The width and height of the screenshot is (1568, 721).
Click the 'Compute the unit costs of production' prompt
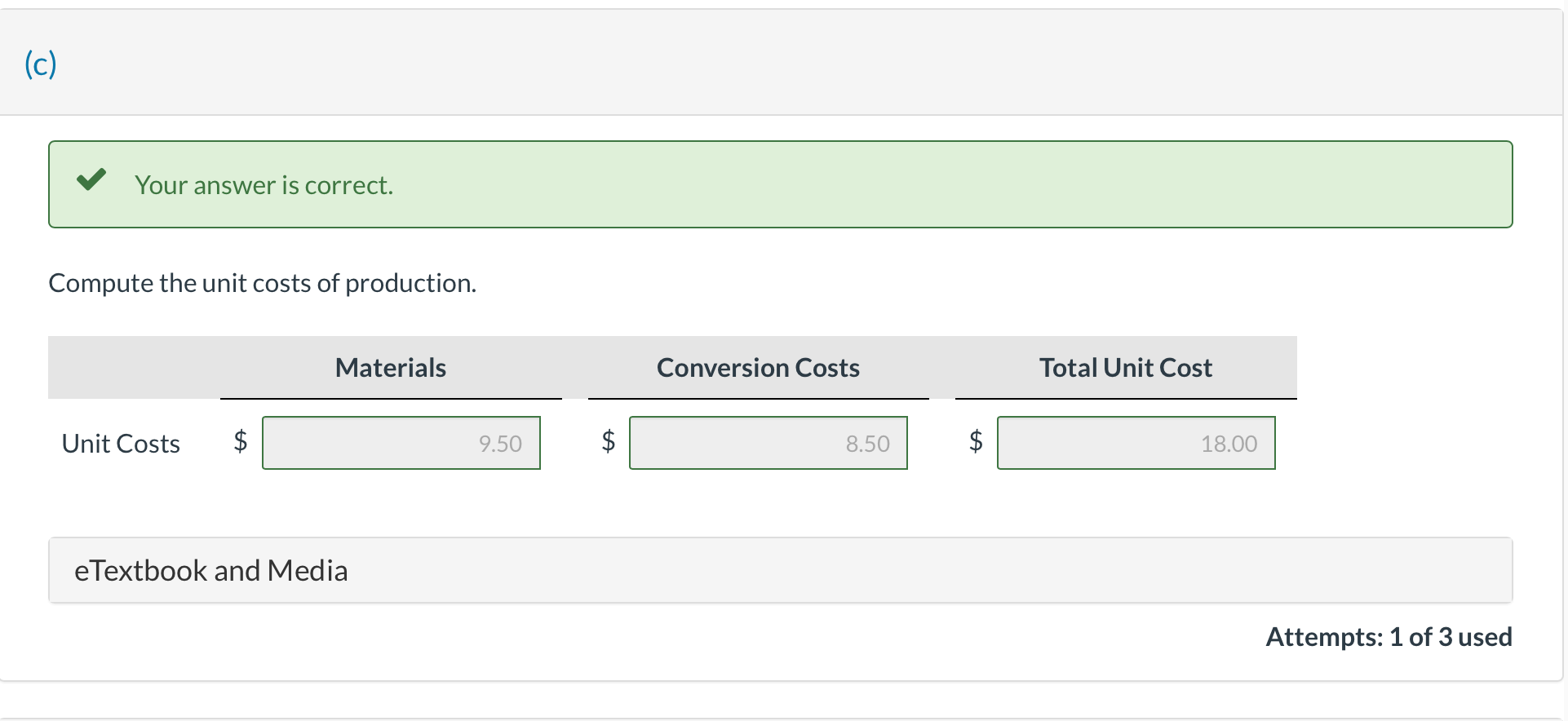pyautogui.click(x=262, y=283)
